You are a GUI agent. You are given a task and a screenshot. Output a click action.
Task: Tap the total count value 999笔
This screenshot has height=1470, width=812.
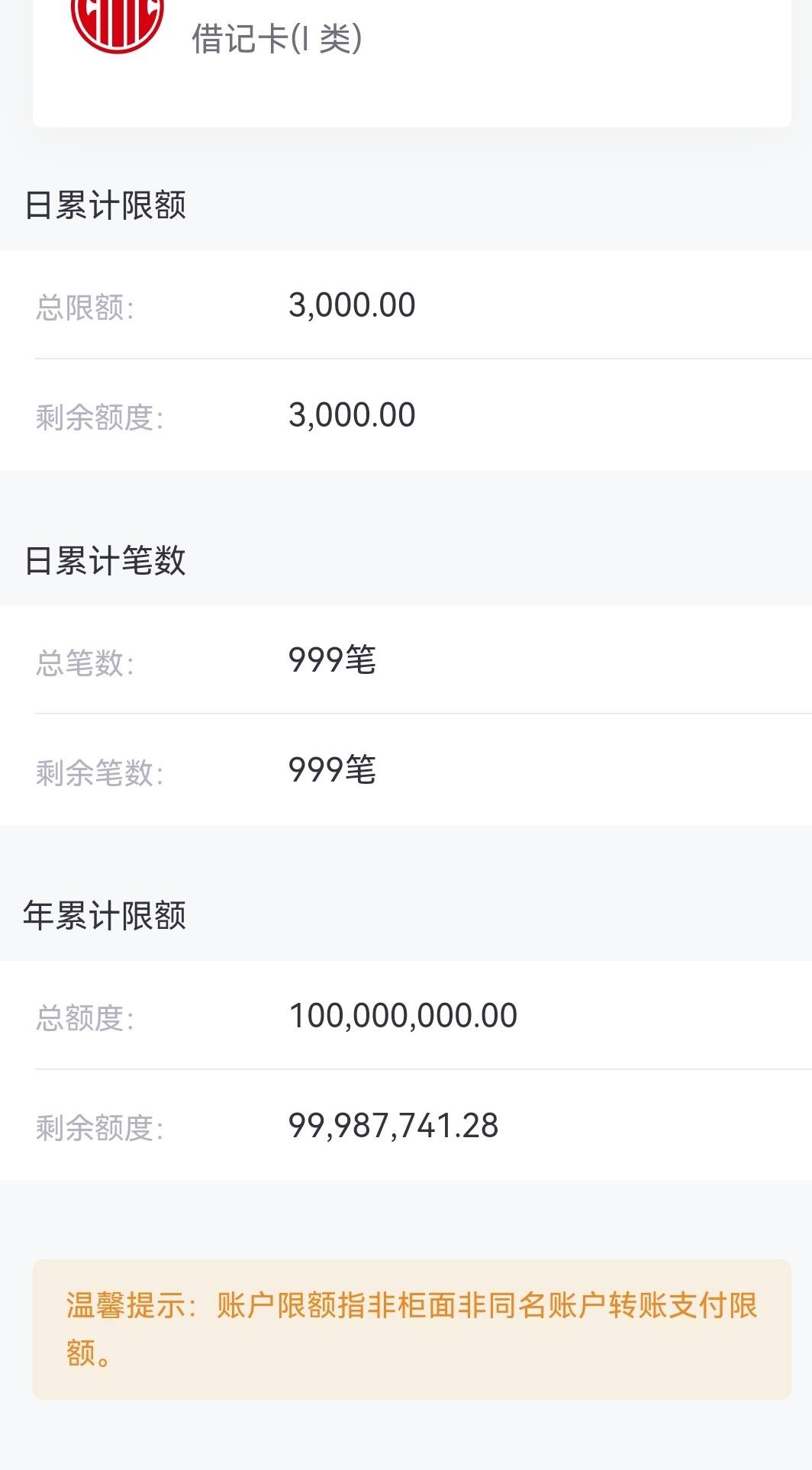coord(332,660)
